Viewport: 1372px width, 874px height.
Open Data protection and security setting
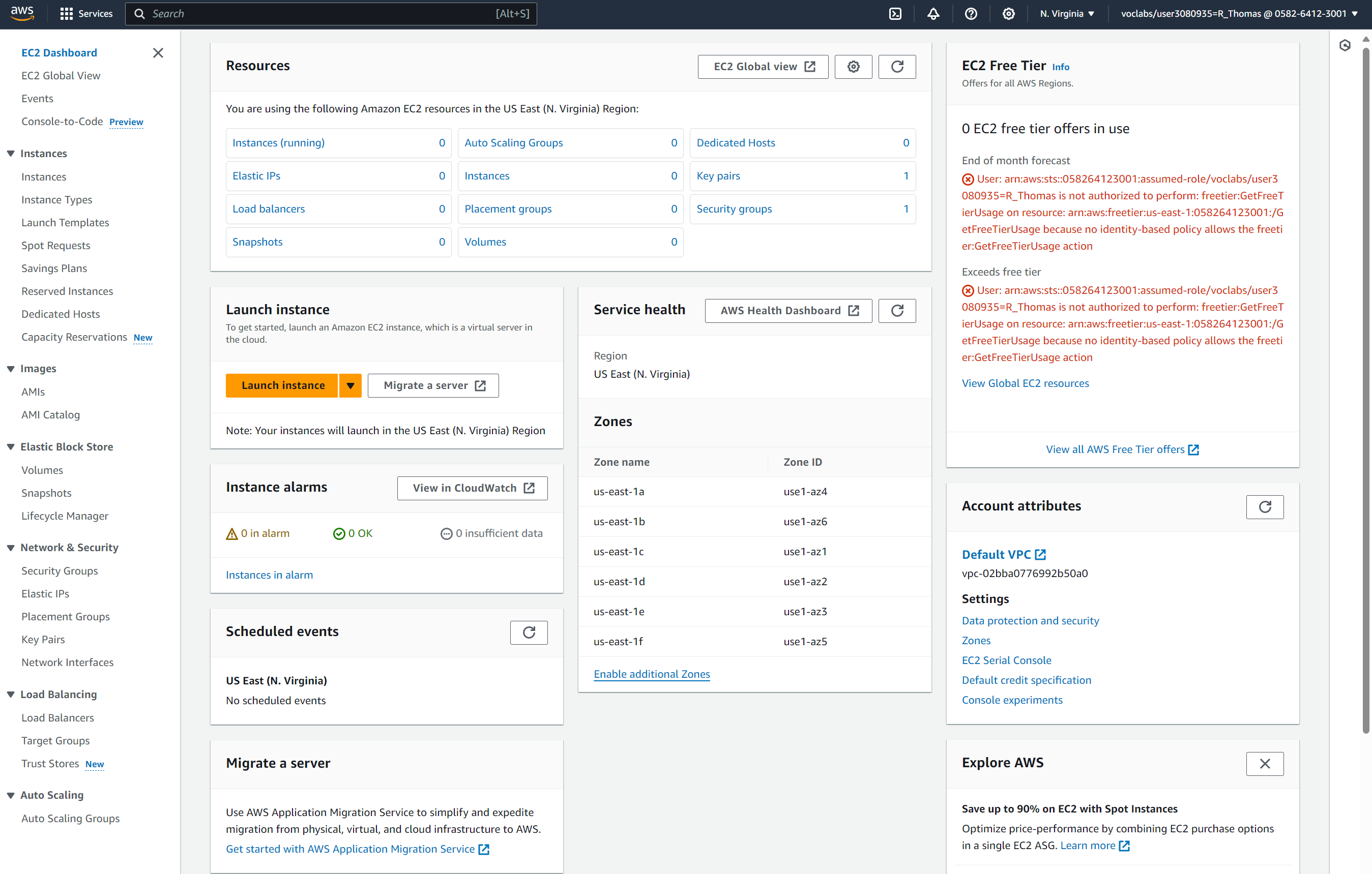[x=1030, y=621]
